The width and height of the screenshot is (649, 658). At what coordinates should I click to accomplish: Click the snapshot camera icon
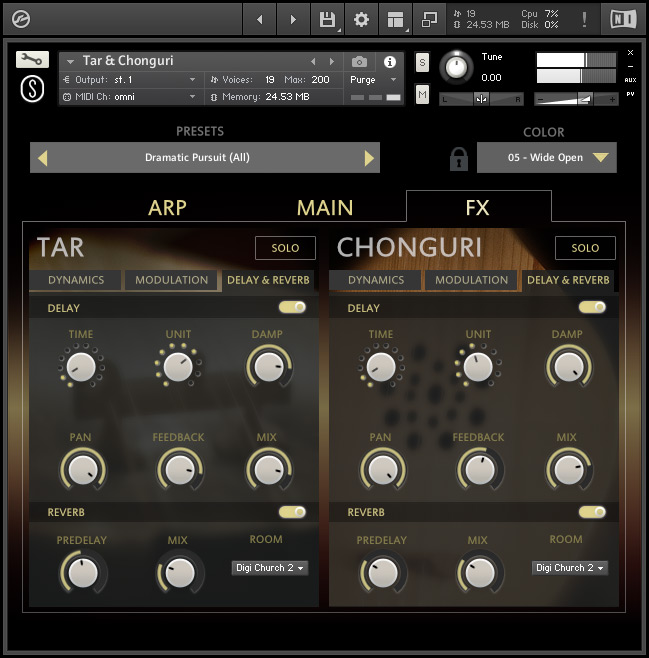pyautogui.click(x=359, y=62)
